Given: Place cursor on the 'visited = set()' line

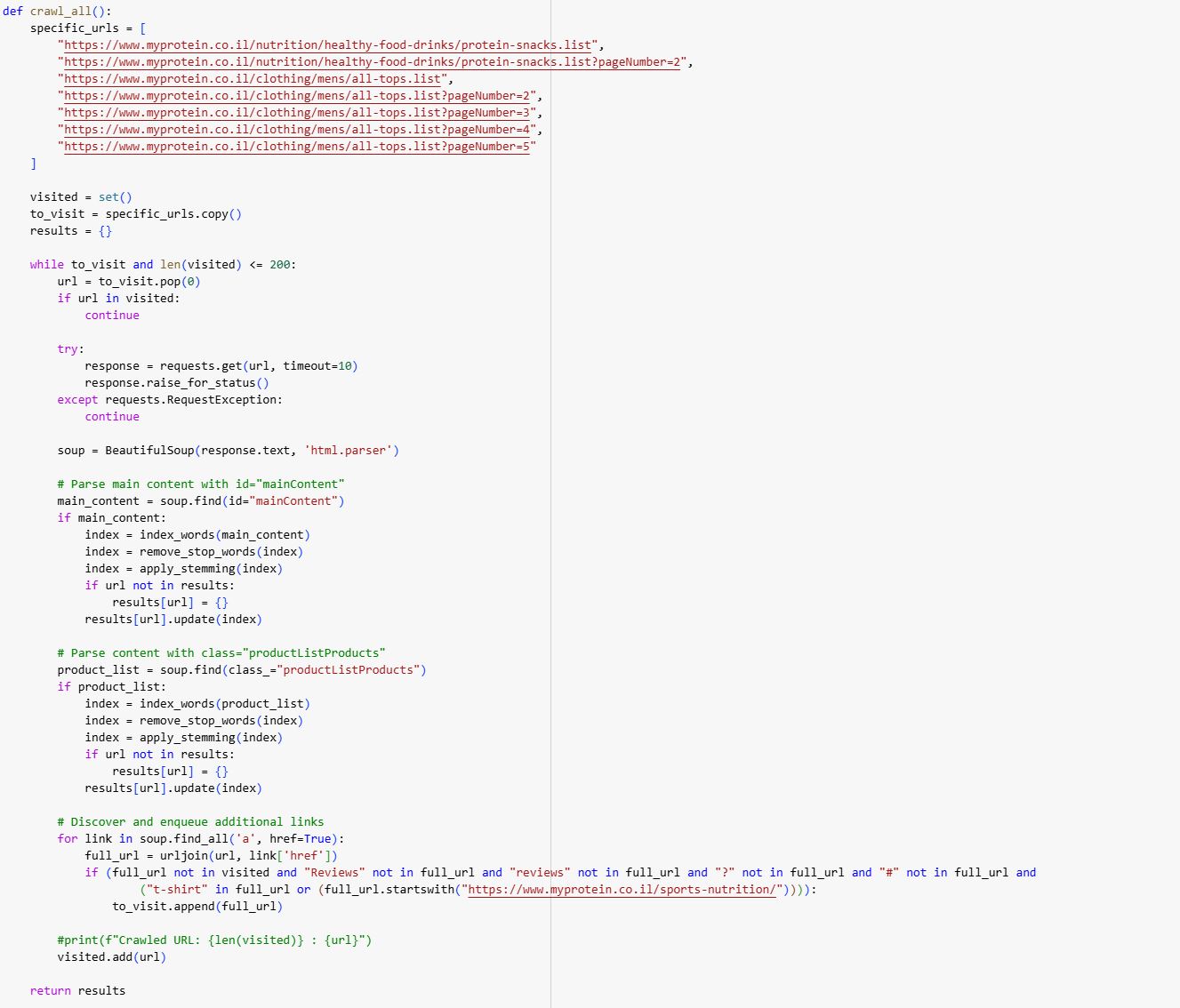Looking at the screenshot, I should (x=80, y=197).
